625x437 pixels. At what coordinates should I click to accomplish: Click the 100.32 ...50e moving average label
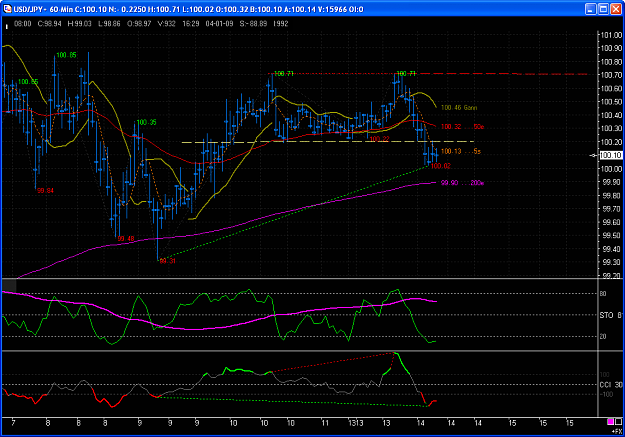coord(462,127)
